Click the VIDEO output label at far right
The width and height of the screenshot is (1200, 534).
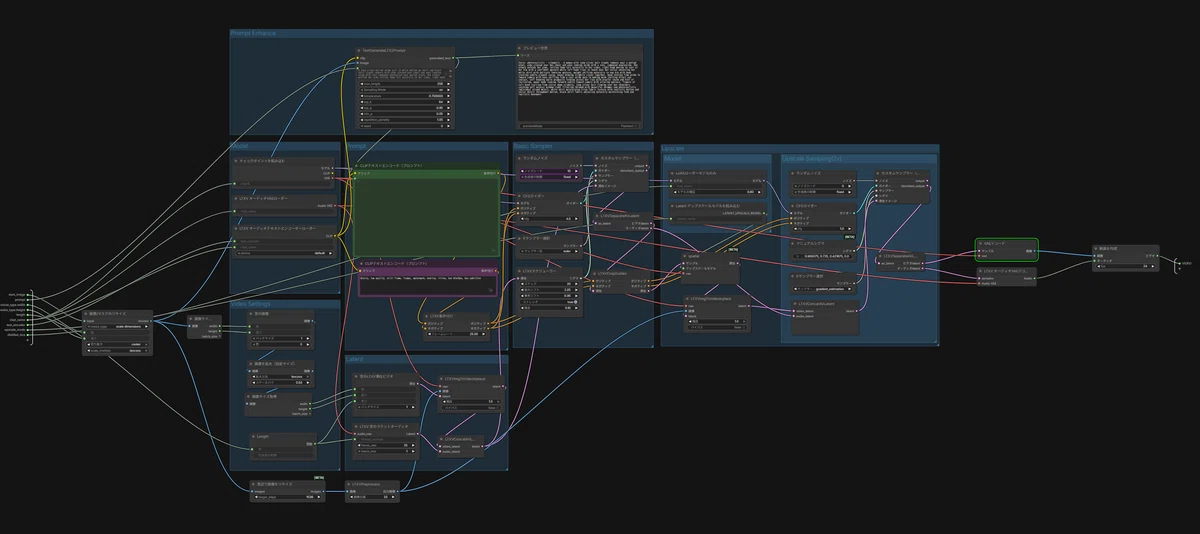coord(1186,263)
